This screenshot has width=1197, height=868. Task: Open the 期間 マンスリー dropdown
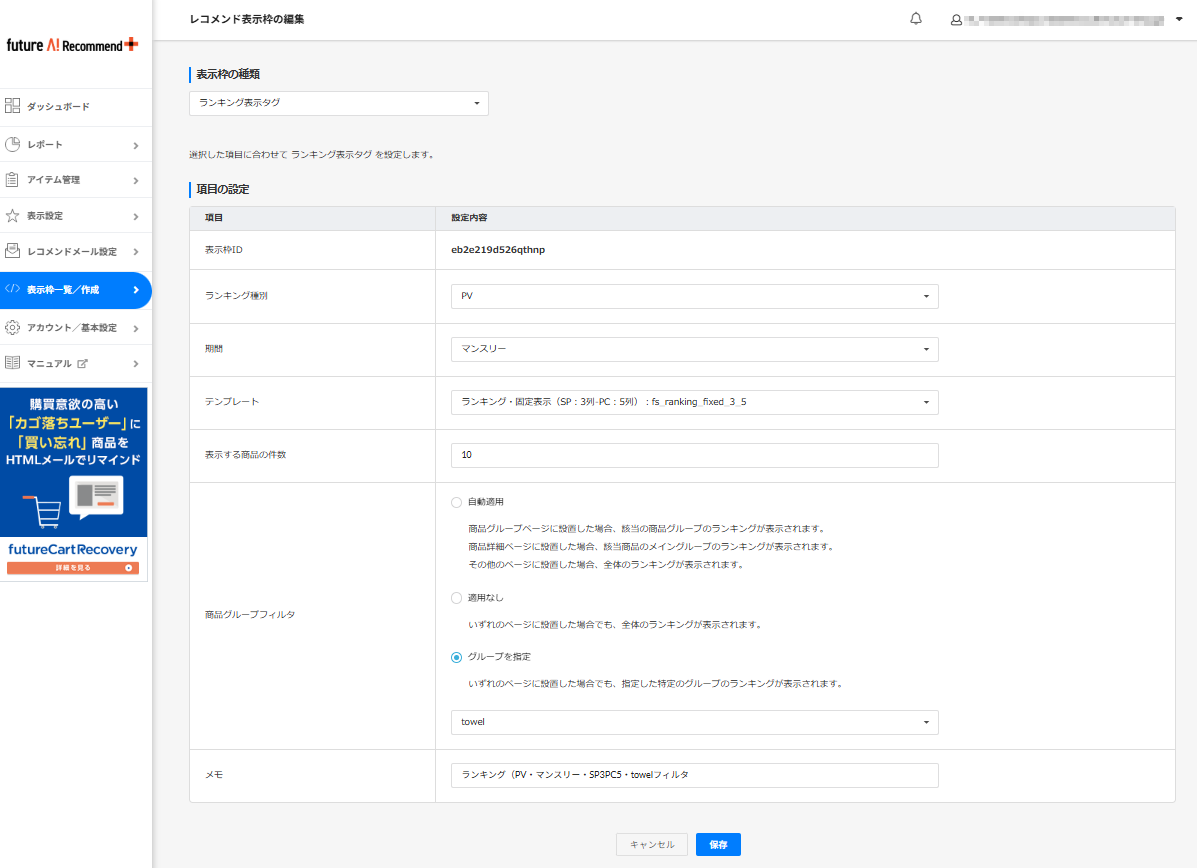pyautogui.click(x=694, y=349)
